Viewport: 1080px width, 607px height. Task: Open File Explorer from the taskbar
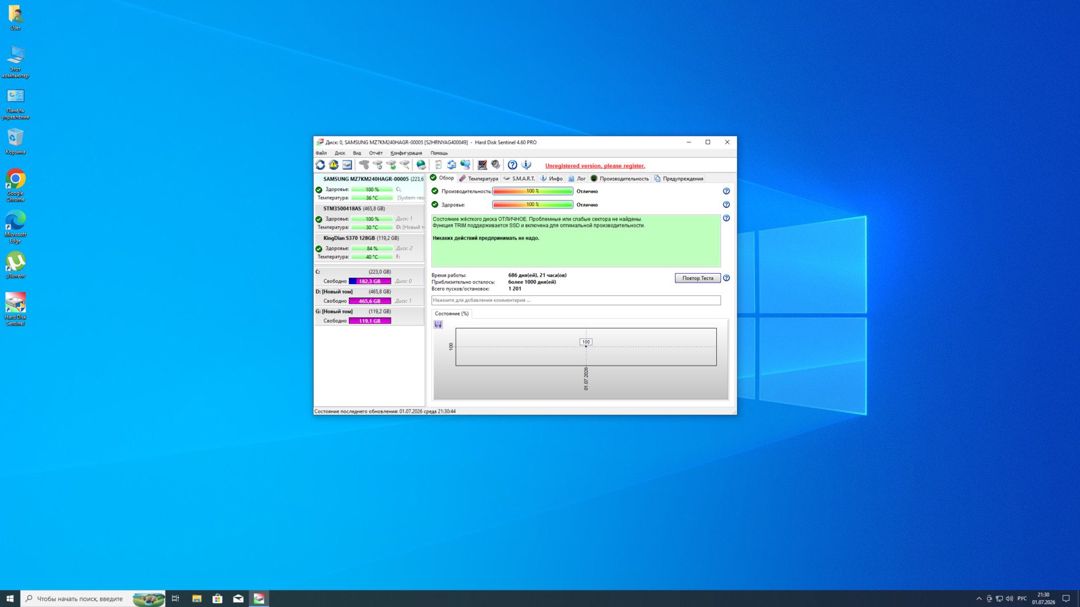pyautogui.click(x=196, y=599)
